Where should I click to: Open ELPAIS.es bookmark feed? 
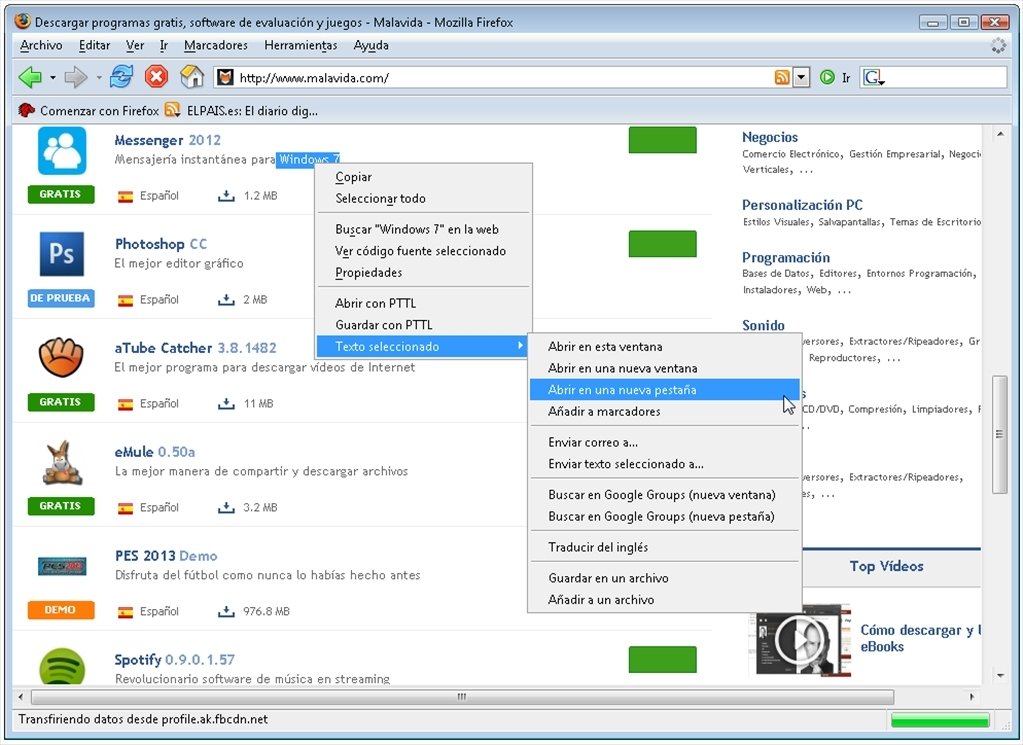click(x=241, y=111)
